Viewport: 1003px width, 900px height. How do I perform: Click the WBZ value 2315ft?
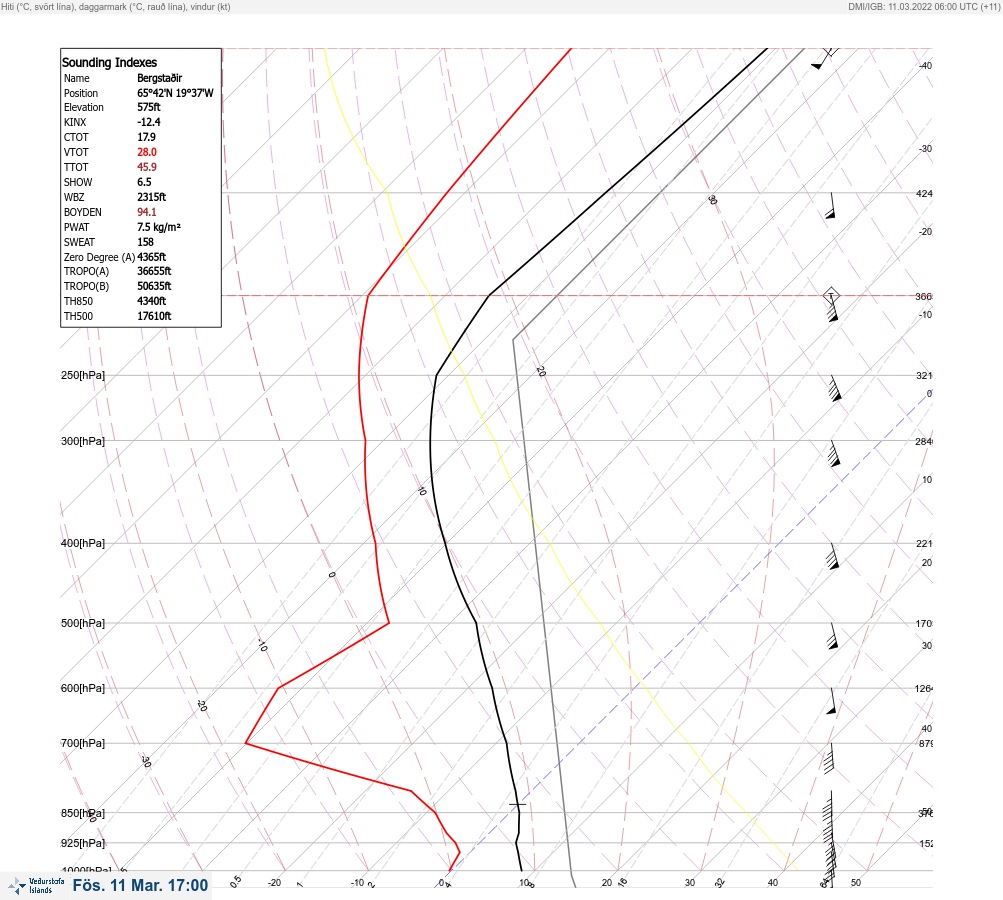point(152,197)
